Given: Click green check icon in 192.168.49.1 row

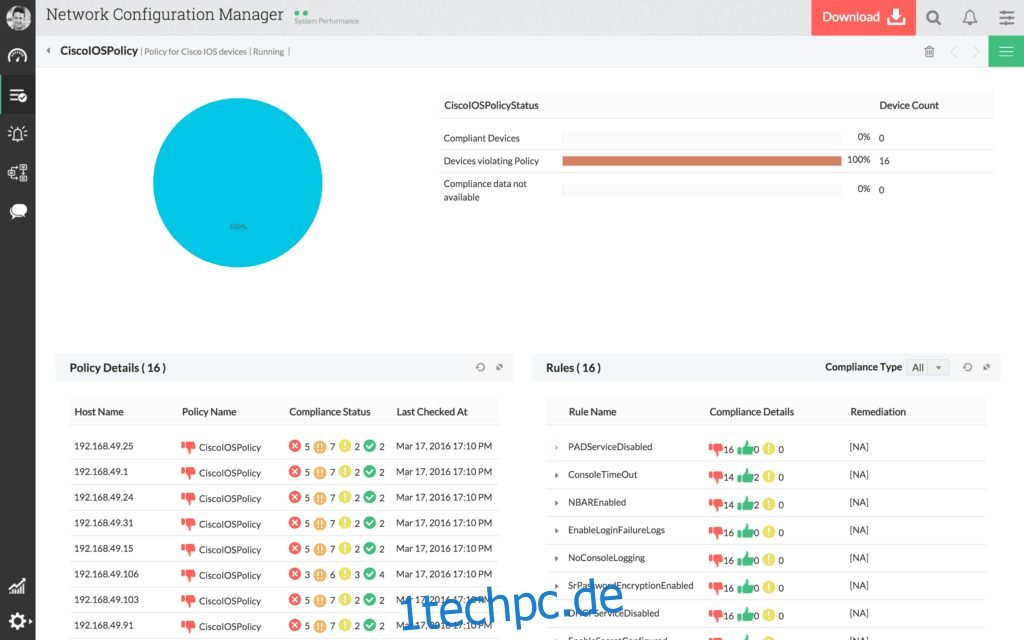Looking at the screenshot, I should [x=370, y=472].
